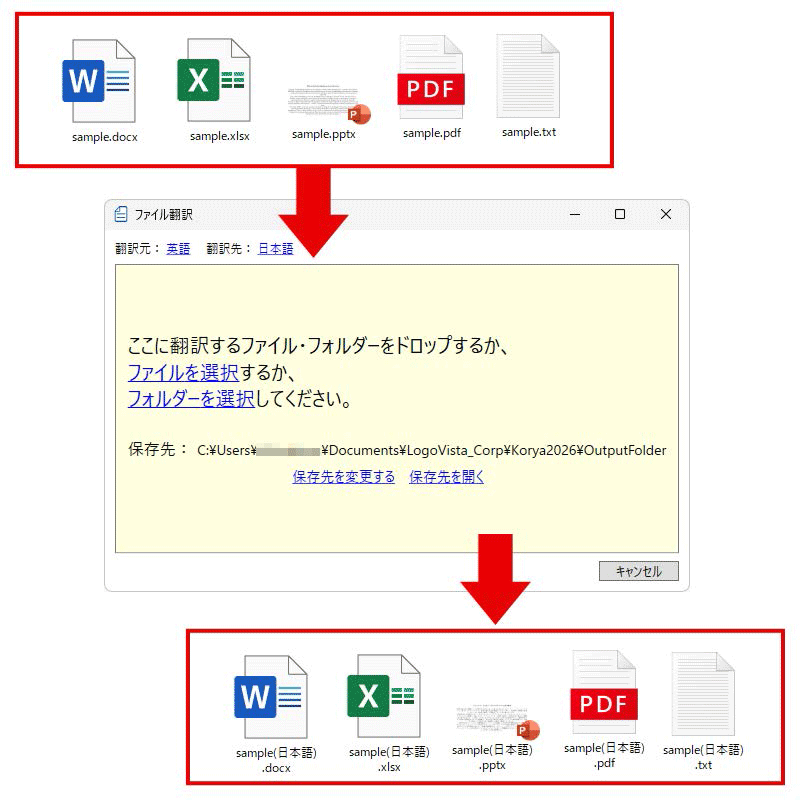
Task: Click the translated sample(日本語).pptx PowerPoint thumbnail
Action: (x=496, y=716)
